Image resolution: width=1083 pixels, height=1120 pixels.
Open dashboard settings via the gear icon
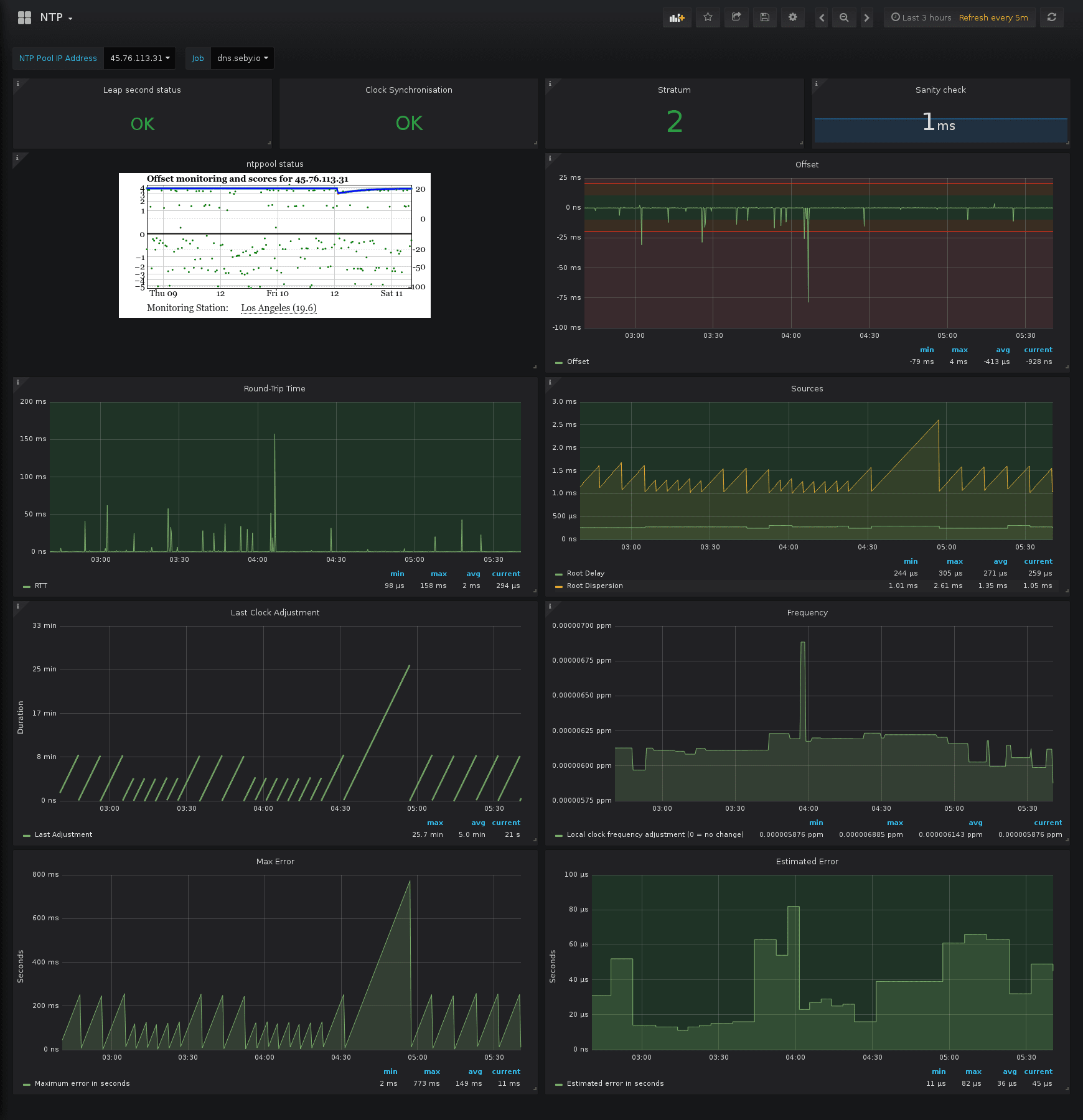click(793, 17)
